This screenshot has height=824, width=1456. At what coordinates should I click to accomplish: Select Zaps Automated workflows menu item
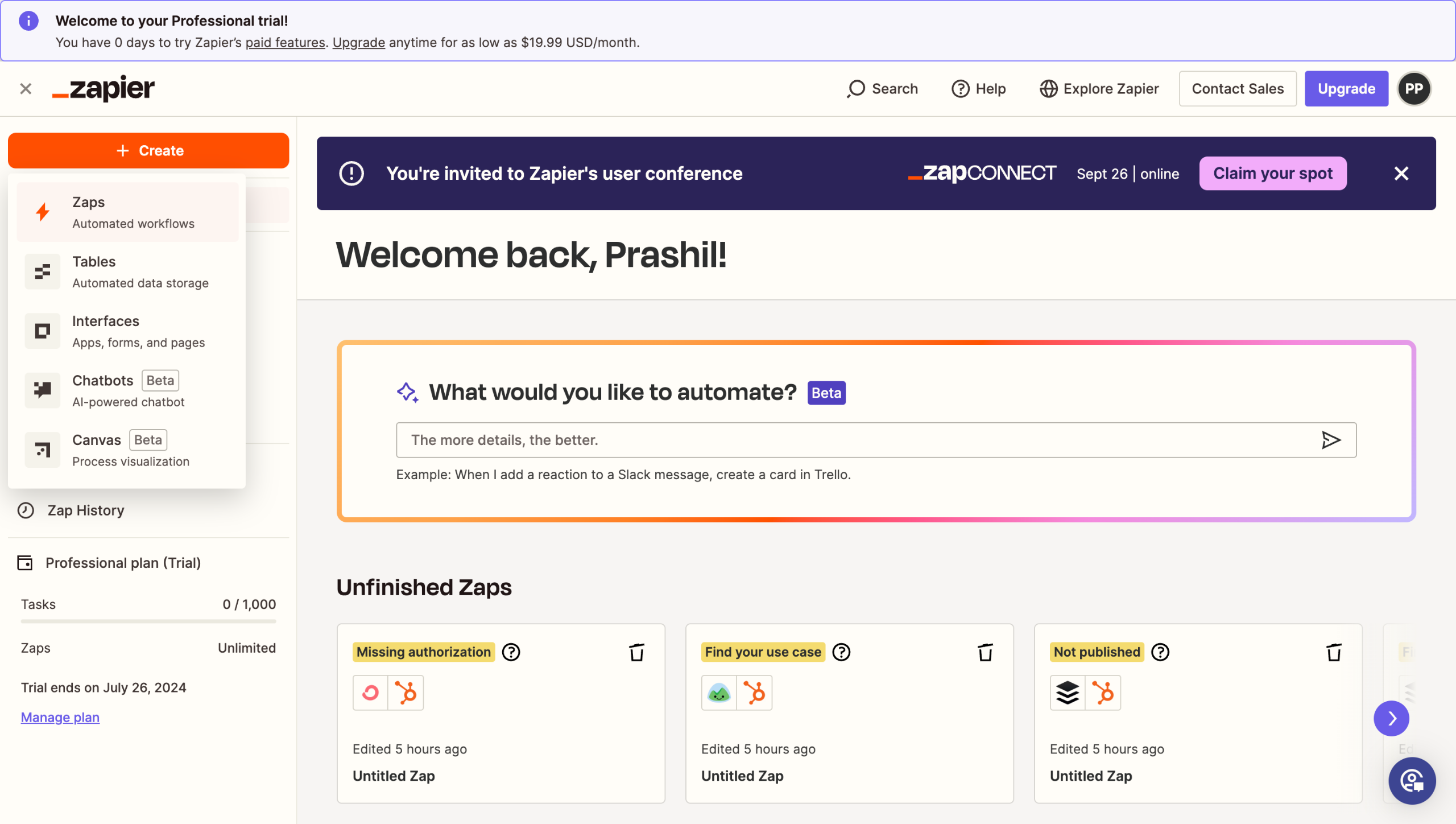[x=128, y=212]
